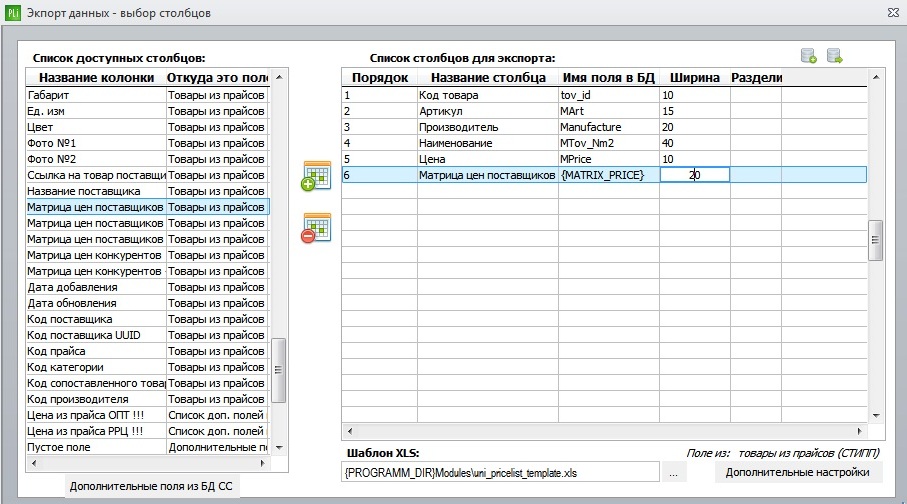
Task: Click the left arrow of the export list horizontal scrollbar
Action: pyautogui.click(x=349, y=431)
